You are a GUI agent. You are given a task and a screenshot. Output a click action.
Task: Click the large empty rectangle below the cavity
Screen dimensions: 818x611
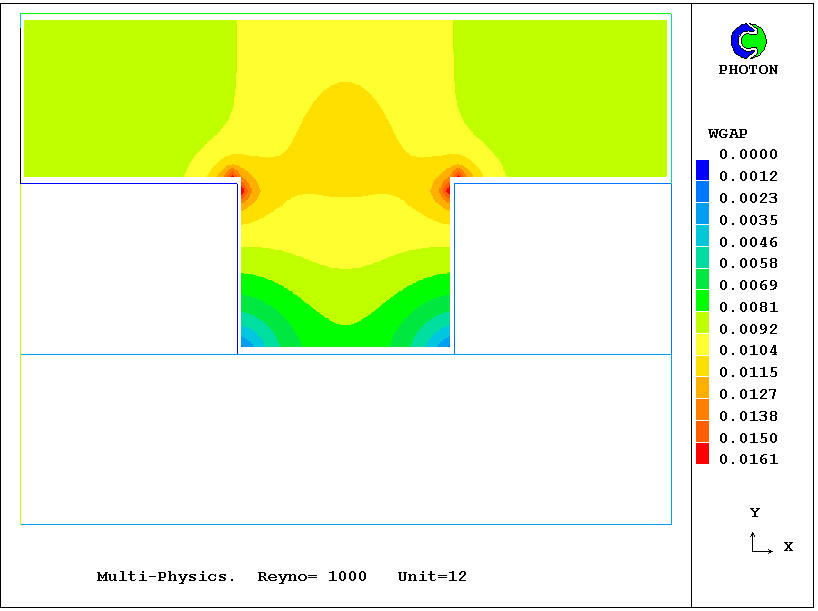point(345,438)
